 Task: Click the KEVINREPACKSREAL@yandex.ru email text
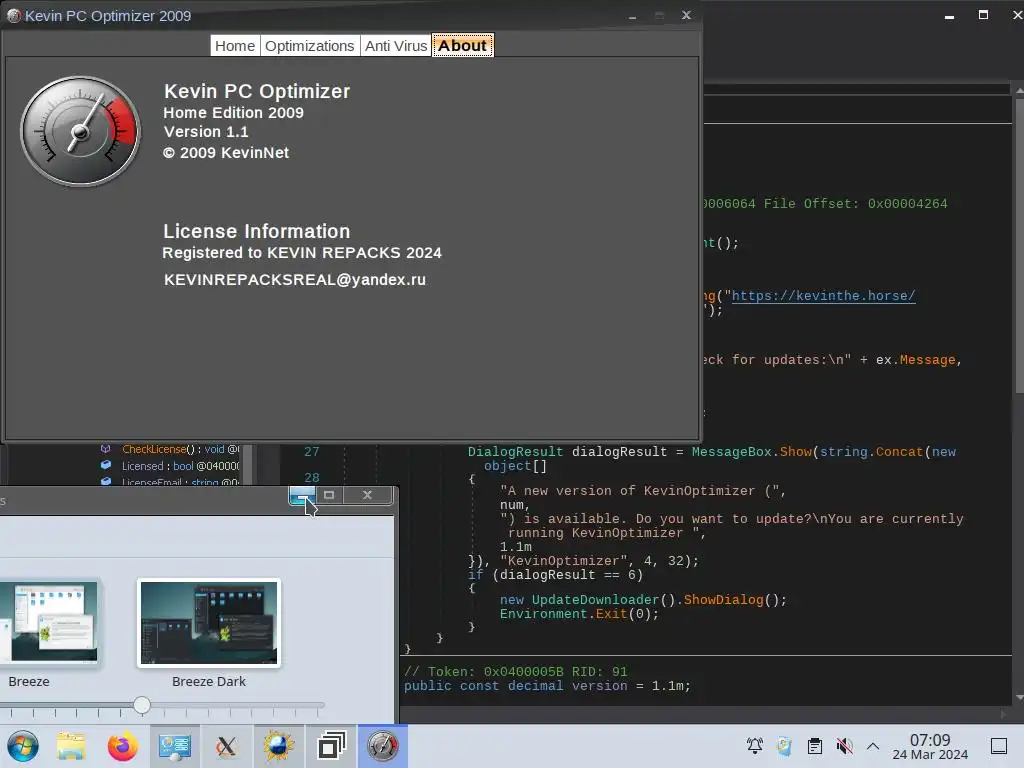click(295, 280)
